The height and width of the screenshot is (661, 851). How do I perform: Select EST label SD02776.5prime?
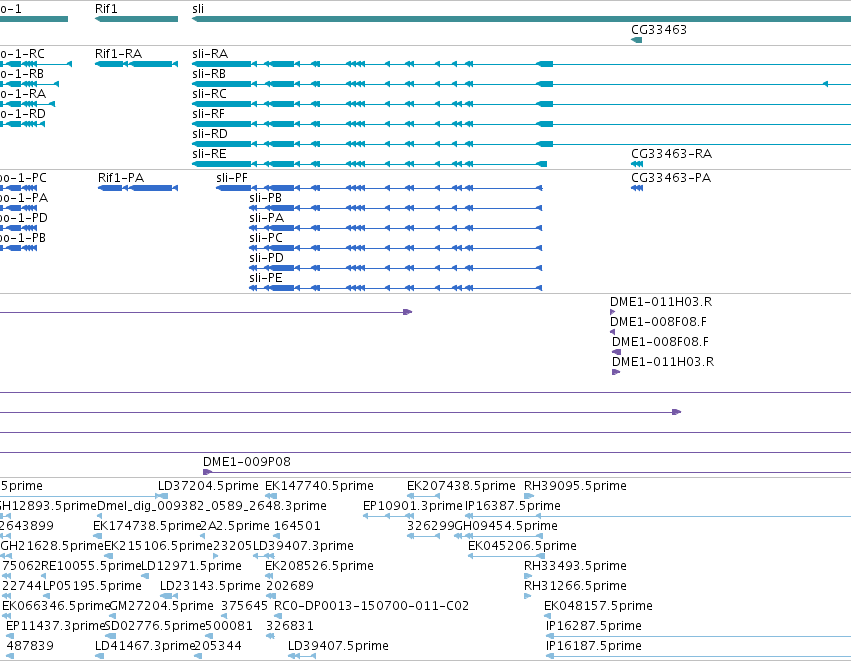pyautogui.click(x=155, y=626)
